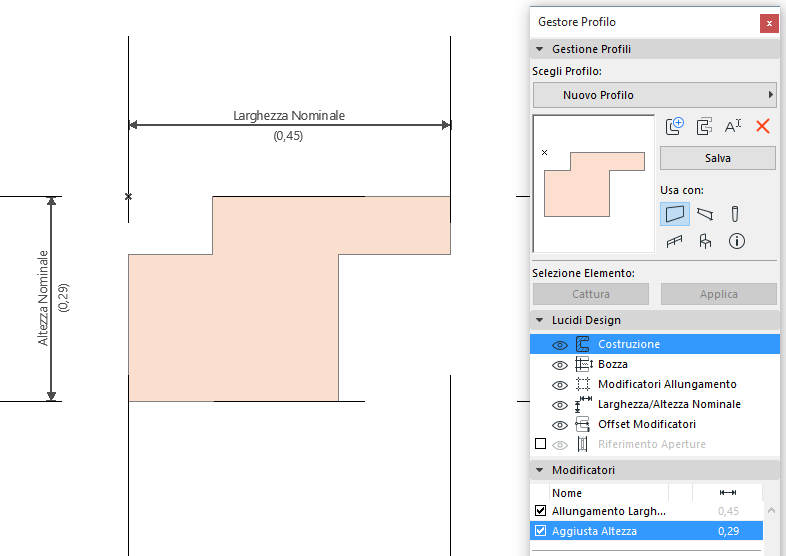786x556 pixels.
Task: Click the Larghezza/Altezza Nominale layer icon
Action: point(583,404)
